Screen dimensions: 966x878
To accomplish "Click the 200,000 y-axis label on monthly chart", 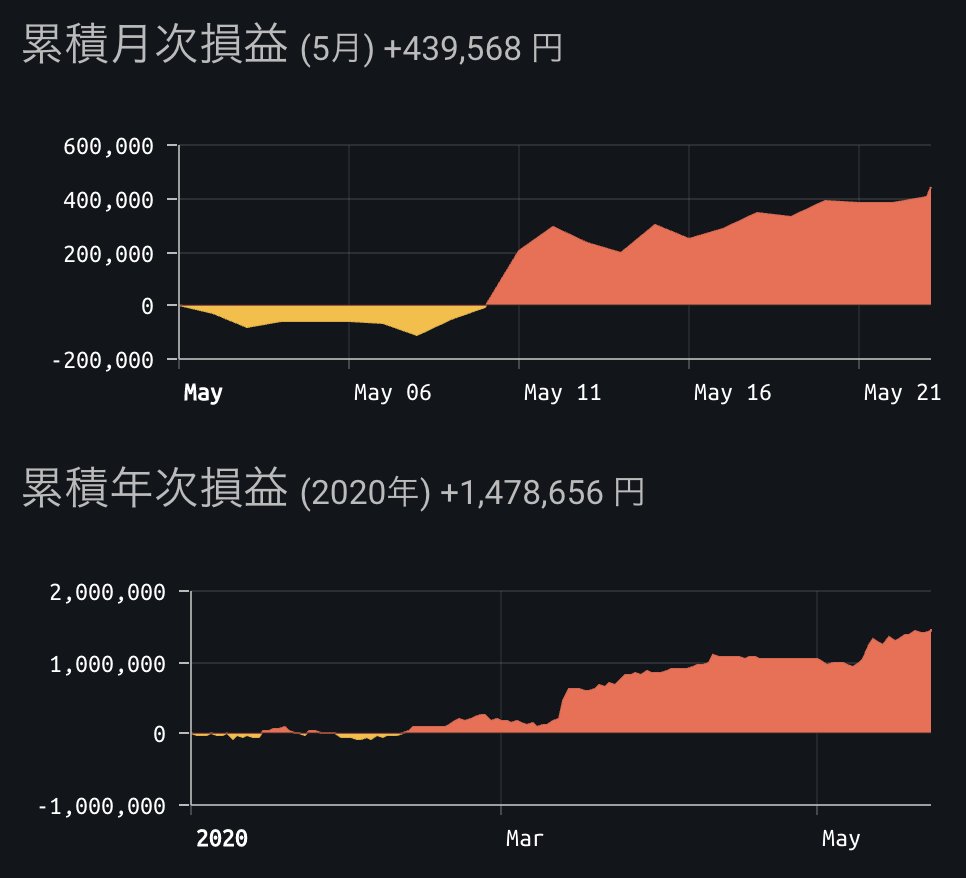I will click(108, 253).
